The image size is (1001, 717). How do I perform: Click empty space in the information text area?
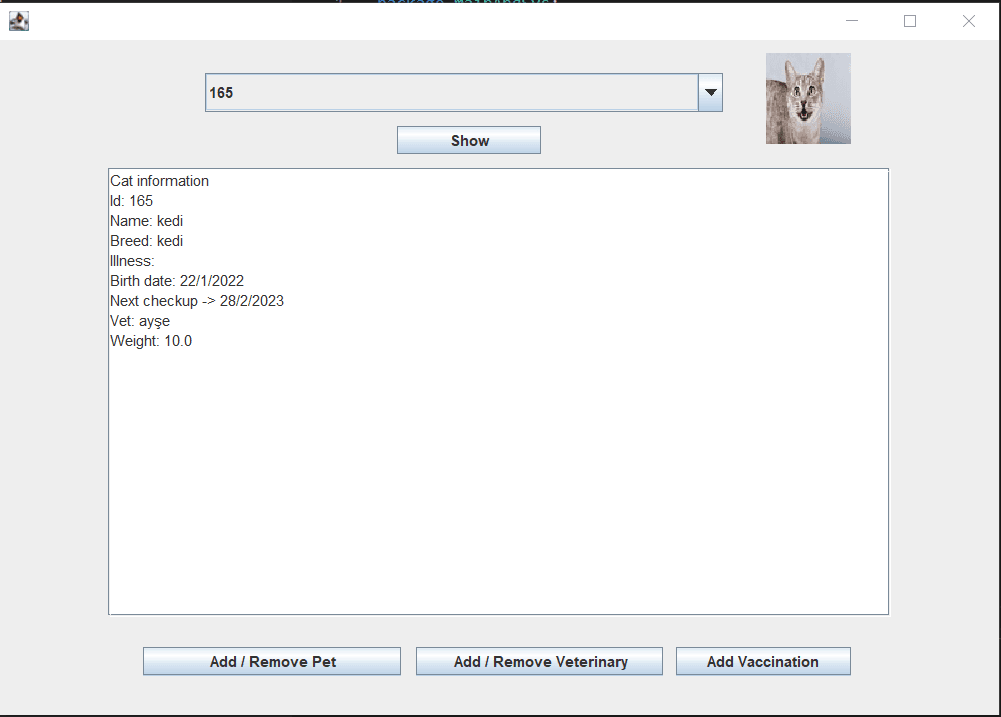pos(500,480)
